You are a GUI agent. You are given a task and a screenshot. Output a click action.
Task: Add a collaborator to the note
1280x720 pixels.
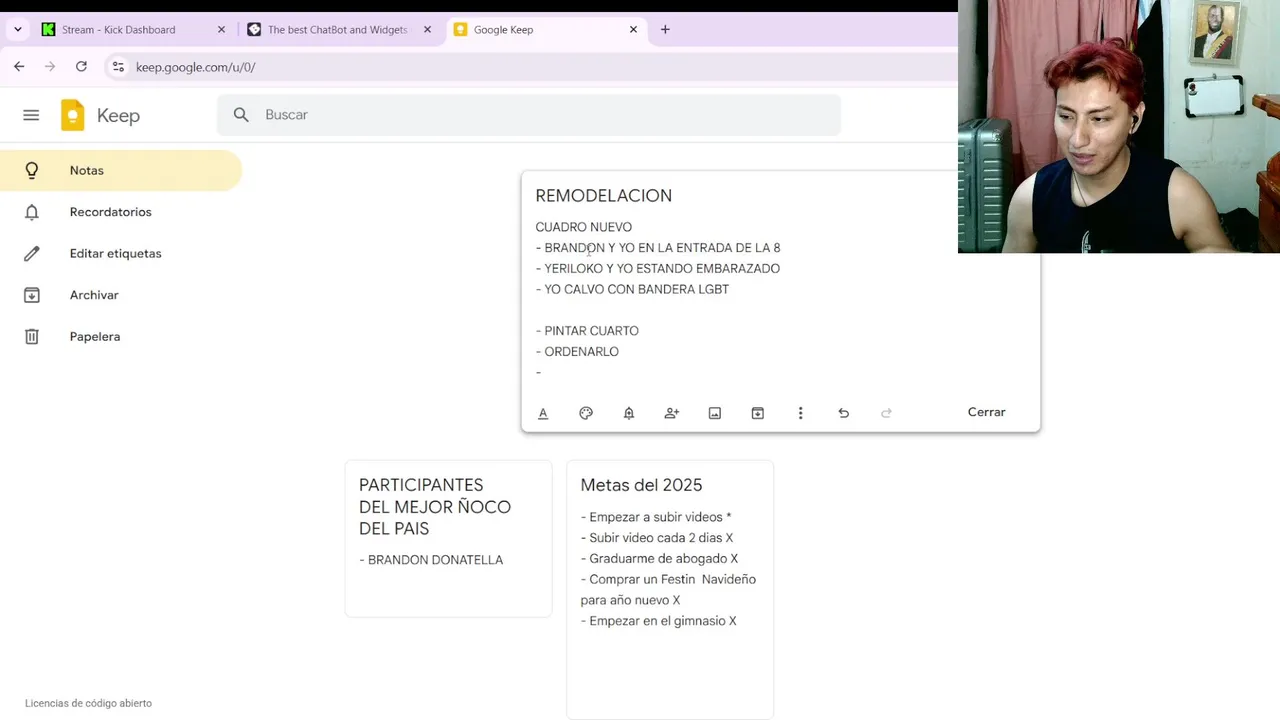tap(672, 413)
